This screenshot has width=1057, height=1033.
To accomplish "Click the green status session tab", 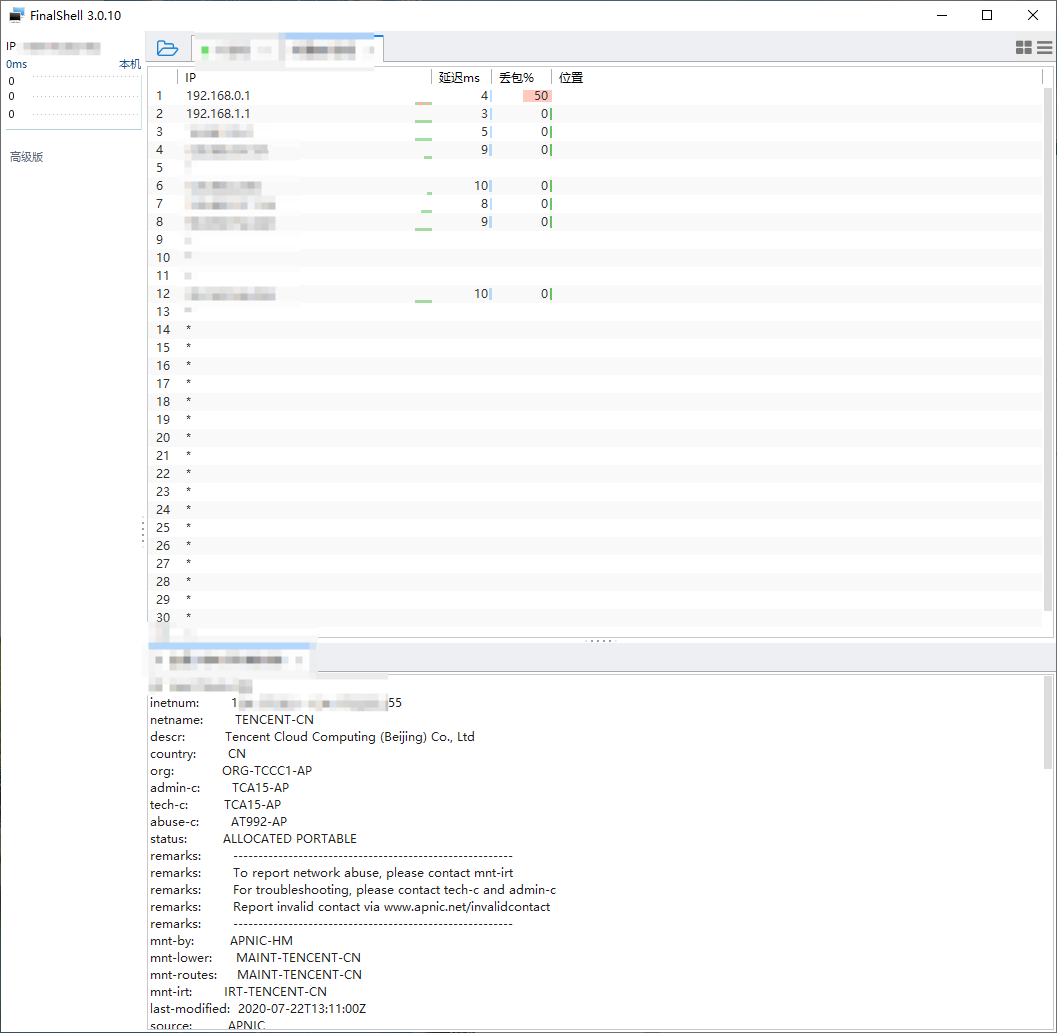I will pyautogui.click(x=234, y=49).
